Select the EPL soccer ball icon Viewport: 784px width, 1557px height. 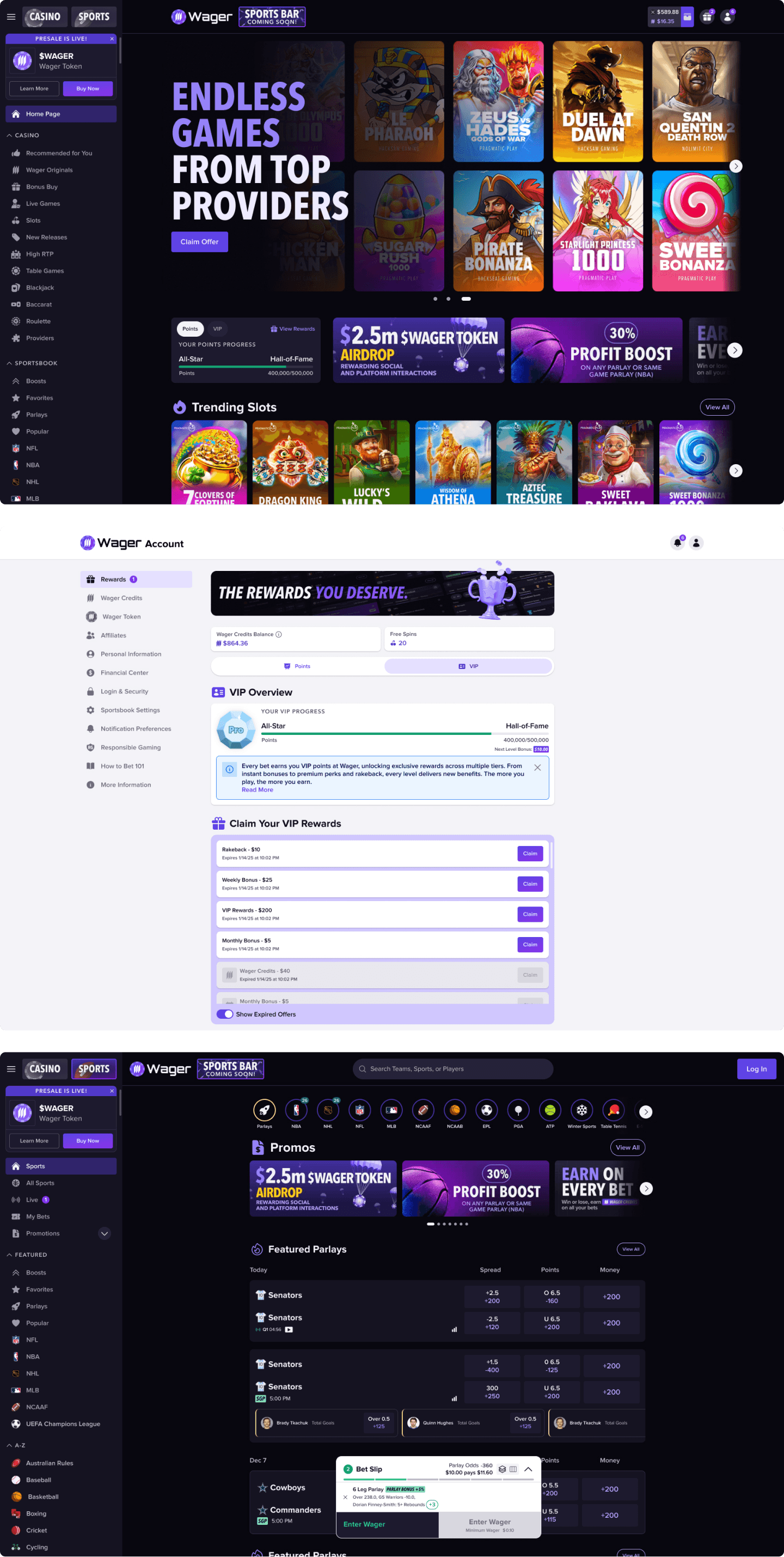[486, 1110]
